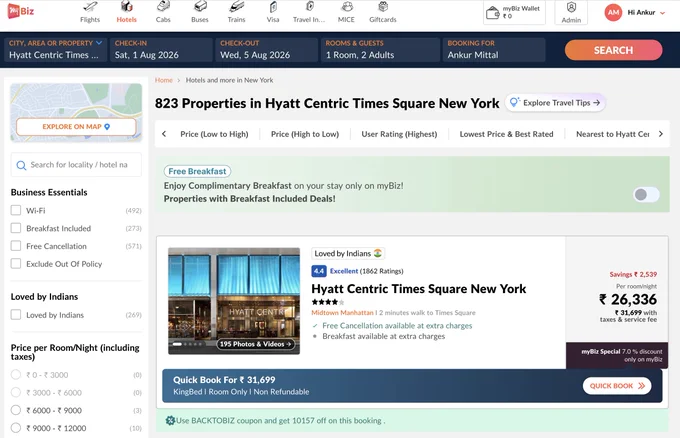Sort by User Rating (Highest)
The image size is (680, 438).
tap(399, 134)
